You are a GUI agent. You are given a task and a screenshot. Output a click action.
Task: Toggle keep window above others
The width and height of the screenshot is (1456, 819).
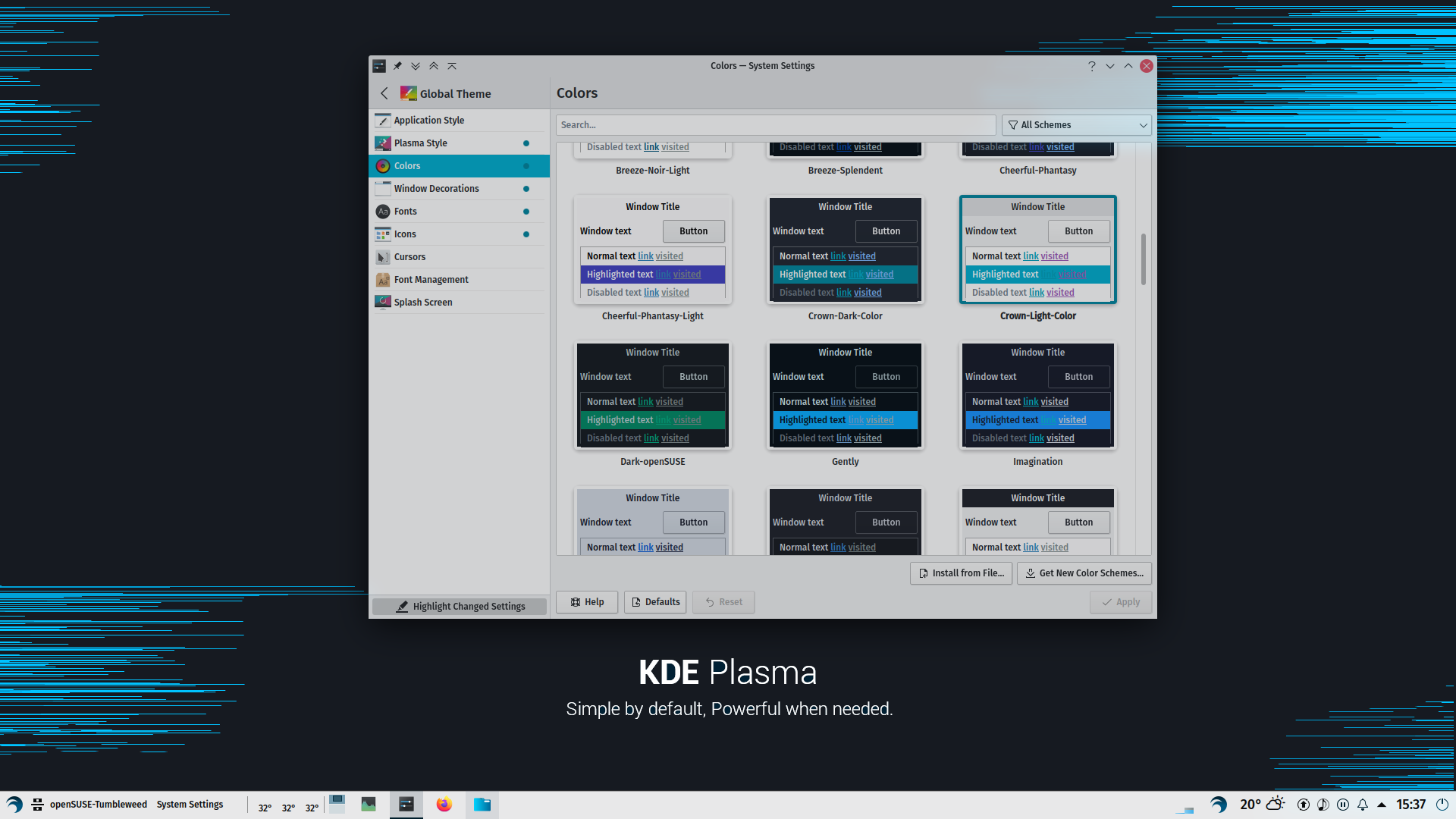coord(434,66)
